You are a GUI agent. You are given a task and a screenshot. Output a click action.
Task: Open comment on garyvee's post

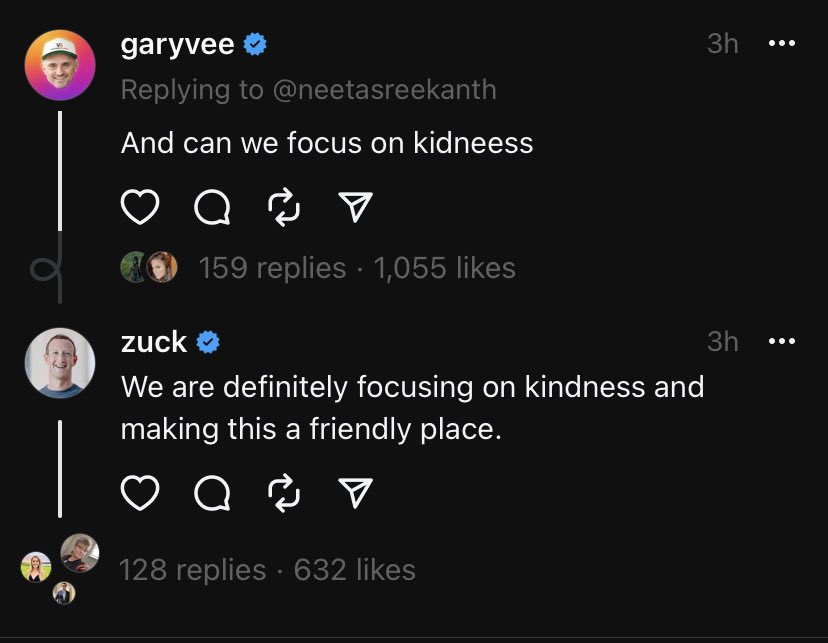click(x=212, y=207)
